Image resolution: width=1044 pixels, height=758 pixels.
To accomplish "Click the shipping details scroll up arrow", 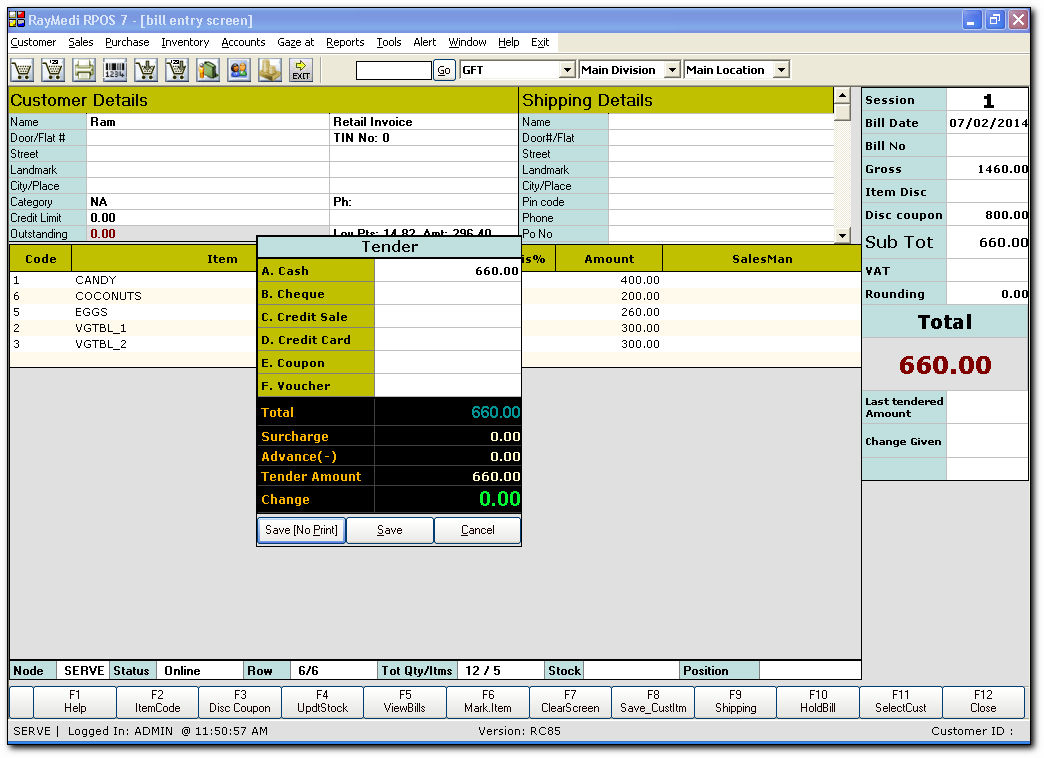I will [x=842, y=96].
